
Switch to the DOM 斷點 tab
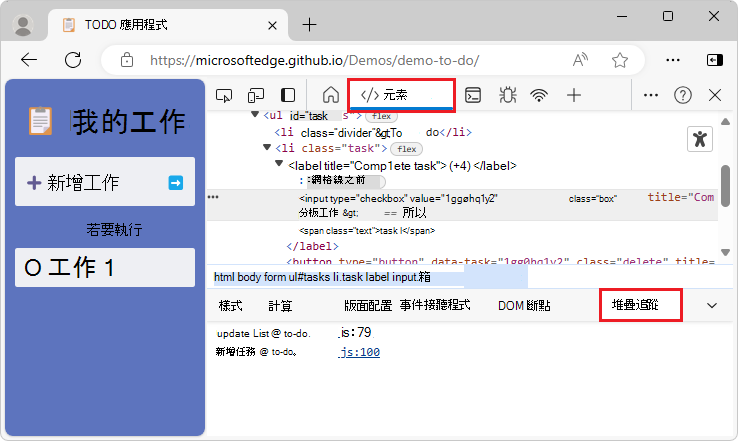pos(524,306)
